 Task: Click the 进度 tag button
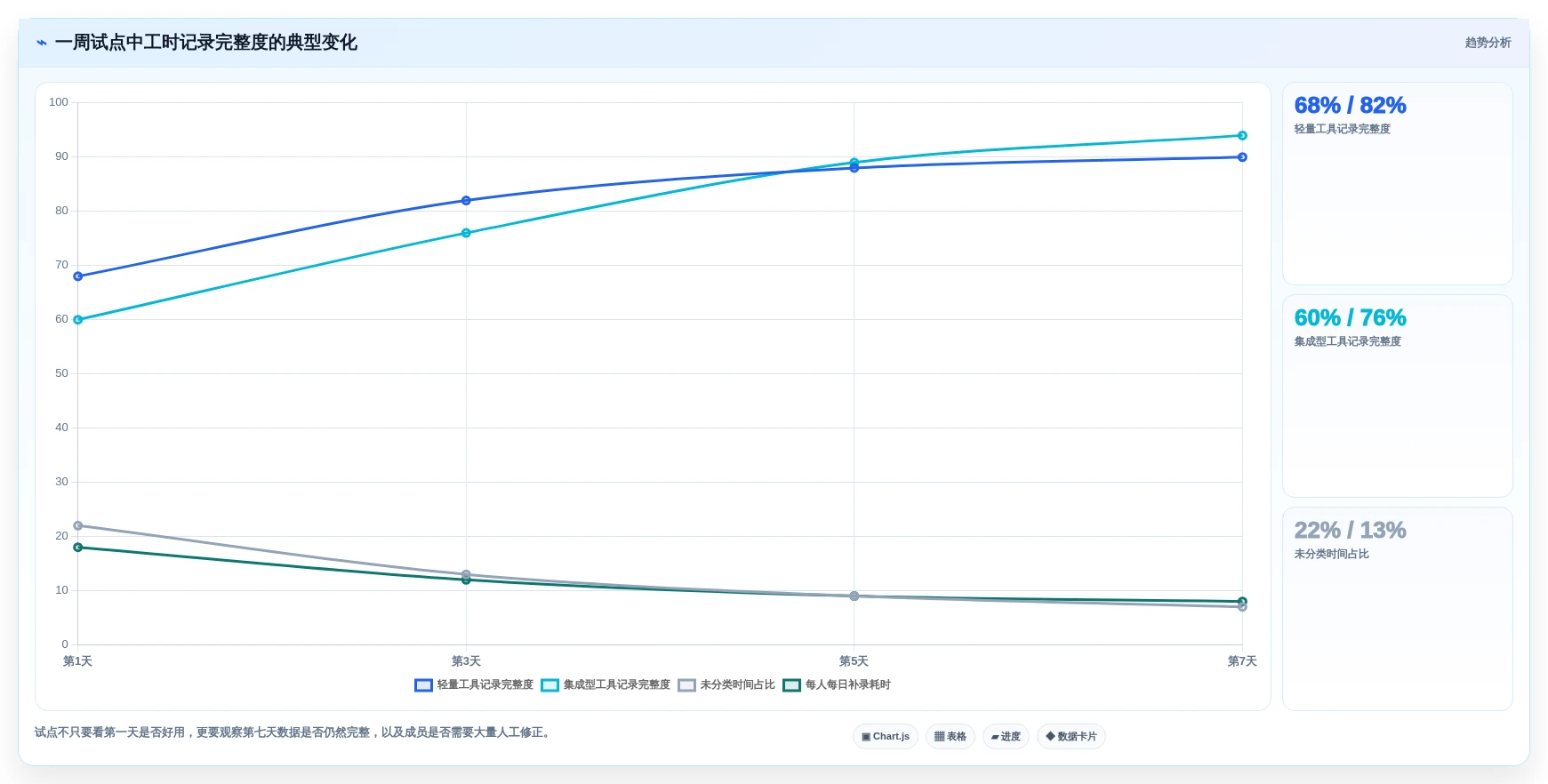pyautogui.click(x=1006, y=736)
